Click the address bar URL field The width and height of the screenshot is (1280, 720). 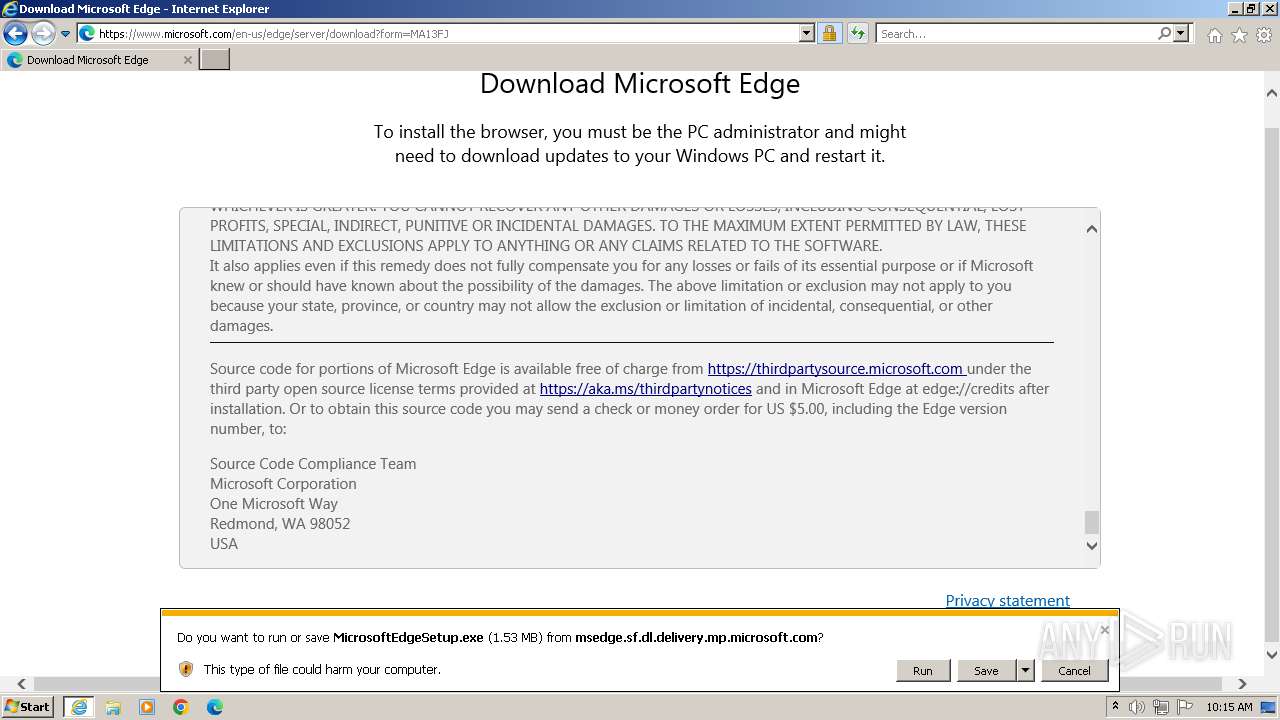(x=438, y=34)
